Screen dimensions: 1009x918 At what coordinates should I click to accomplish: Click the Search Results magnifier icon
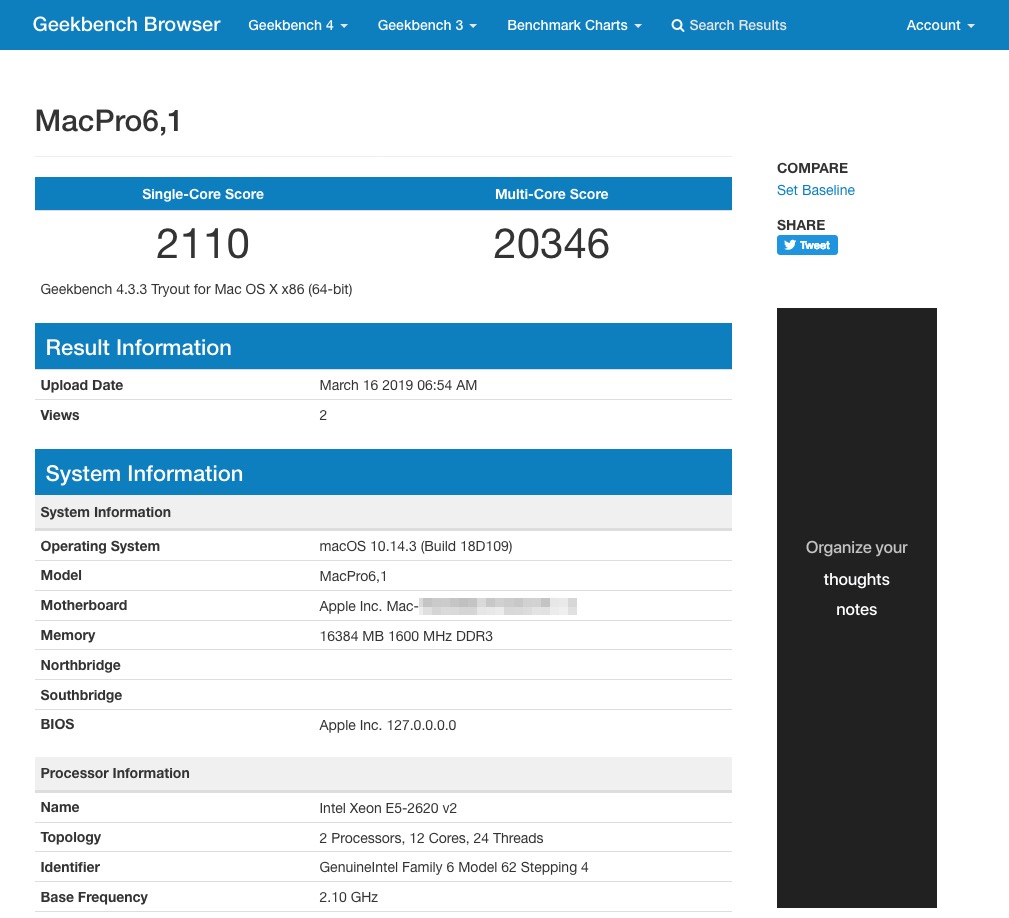(x=678, y=26)
